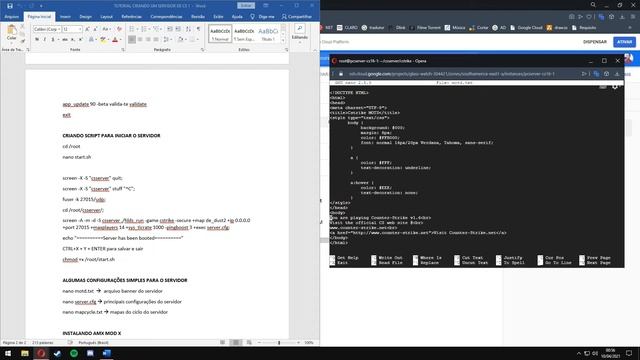Click the DISPENSAR button in Cloud Platform

(x=595, y=42)
